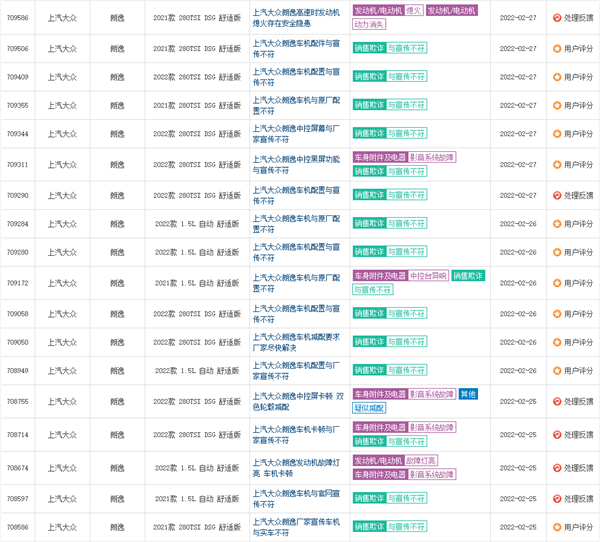The image size is (600, 542).
Task: Click the red 处理反馈 icon in row 708755
Action: tap(557, 402)
